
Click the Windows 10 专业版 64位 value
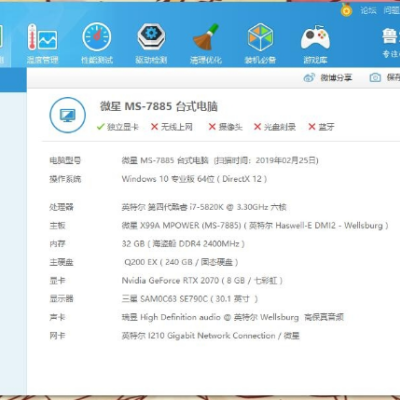194,179
